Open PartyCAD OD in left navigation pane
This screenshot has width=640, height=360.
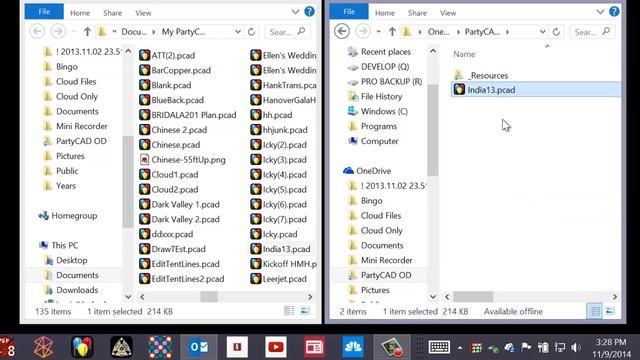(x=76, y=141)
